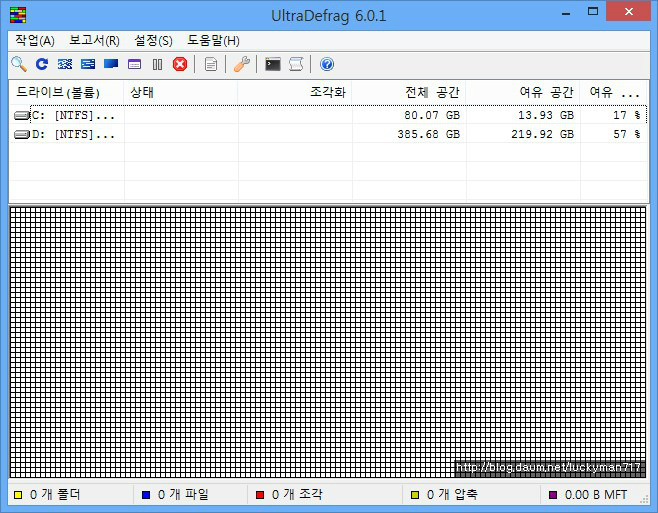Start Defragment via toolbar icon
The height and width of the screenshot is (513, 658).
click(x=65, y=64)
